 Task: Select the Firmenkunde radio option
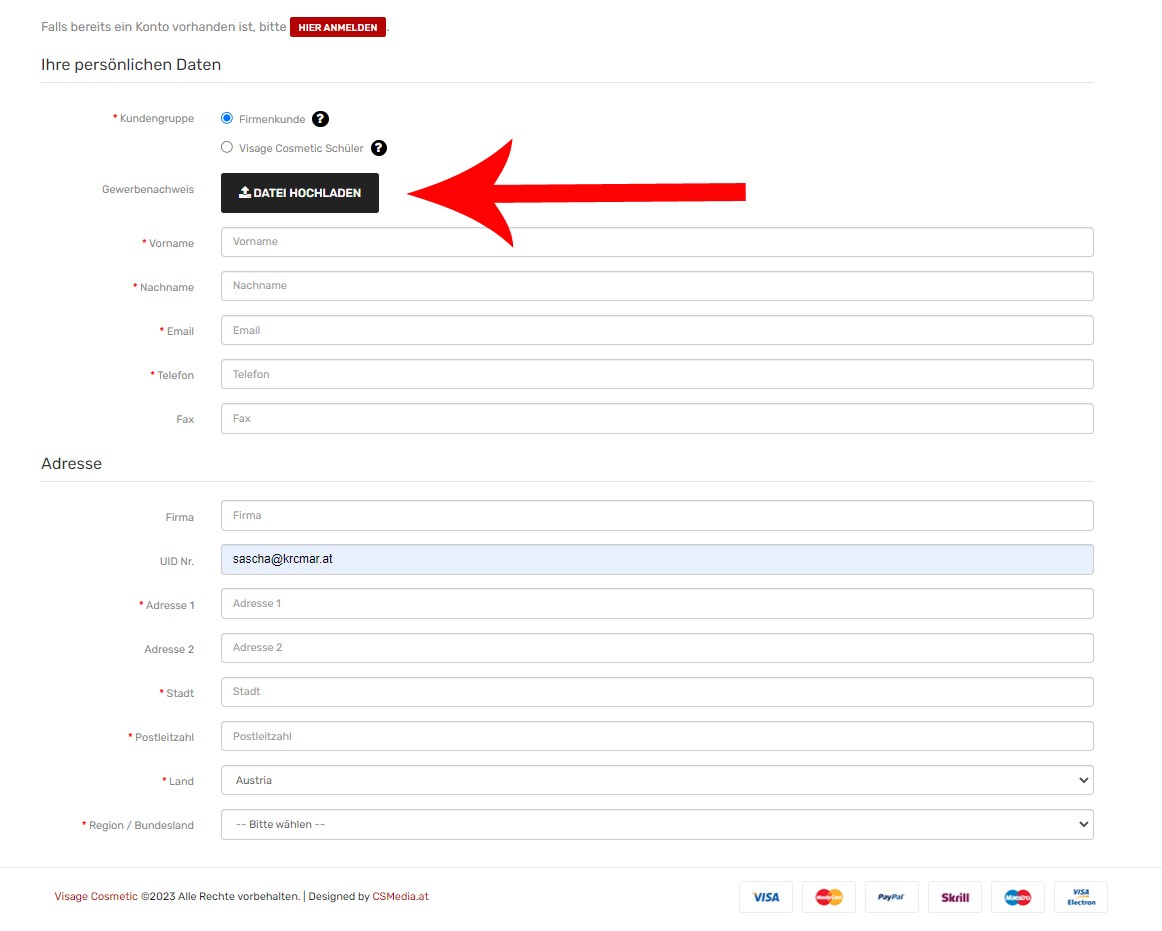227,118
